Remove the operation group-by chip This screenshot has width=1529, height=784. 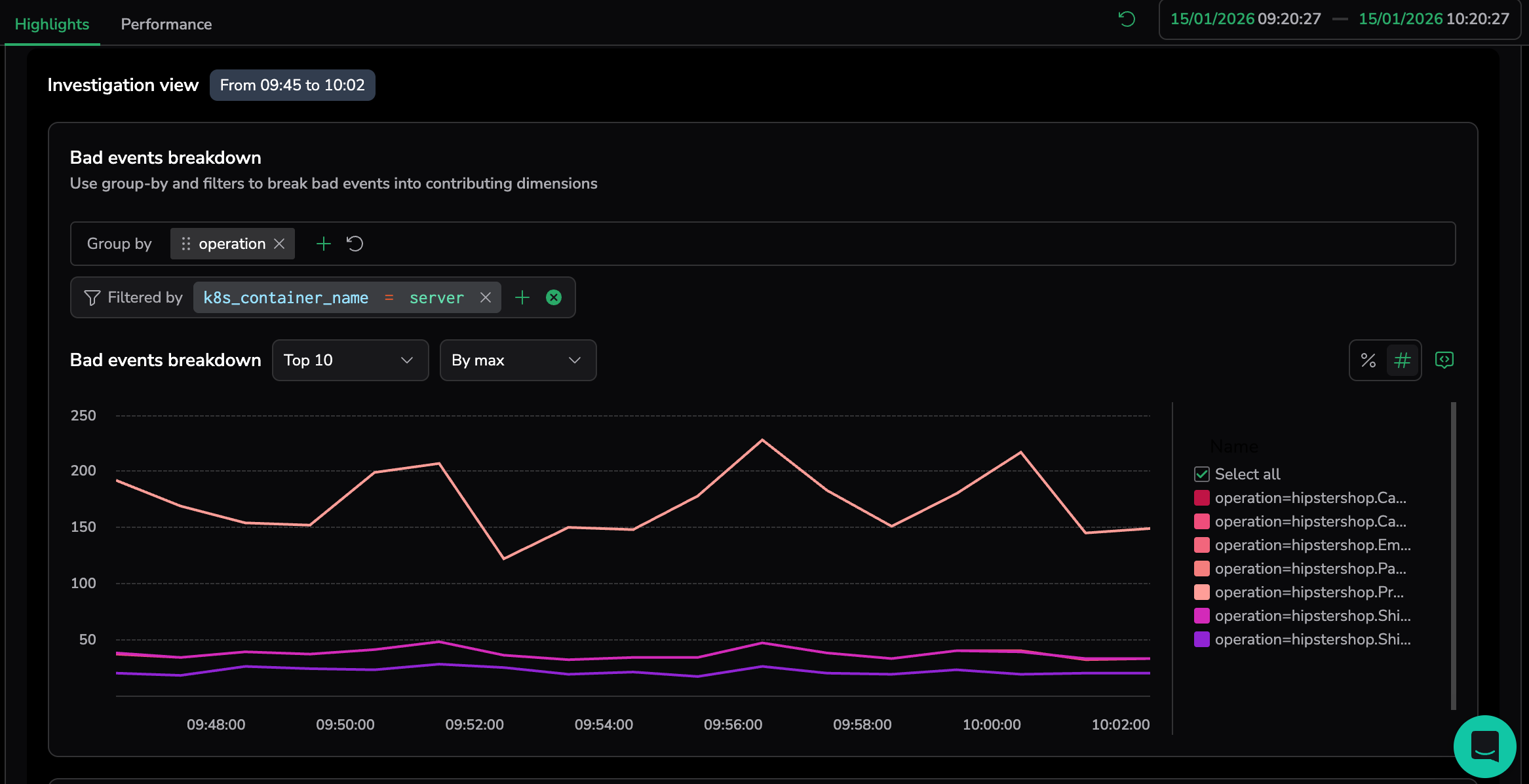280,244
